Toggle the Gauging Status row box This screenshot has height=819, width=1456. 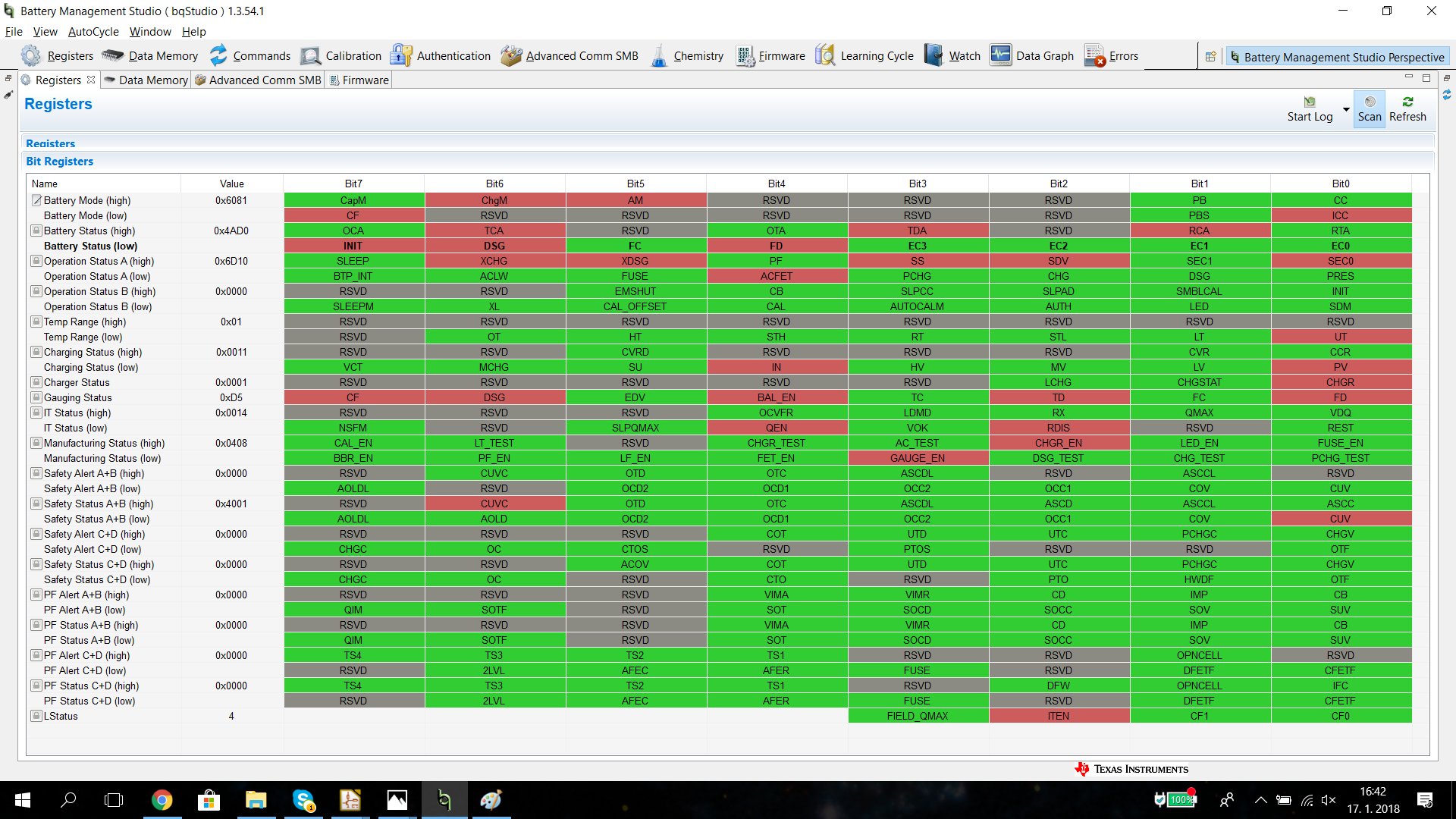click(x=36, y=397)
